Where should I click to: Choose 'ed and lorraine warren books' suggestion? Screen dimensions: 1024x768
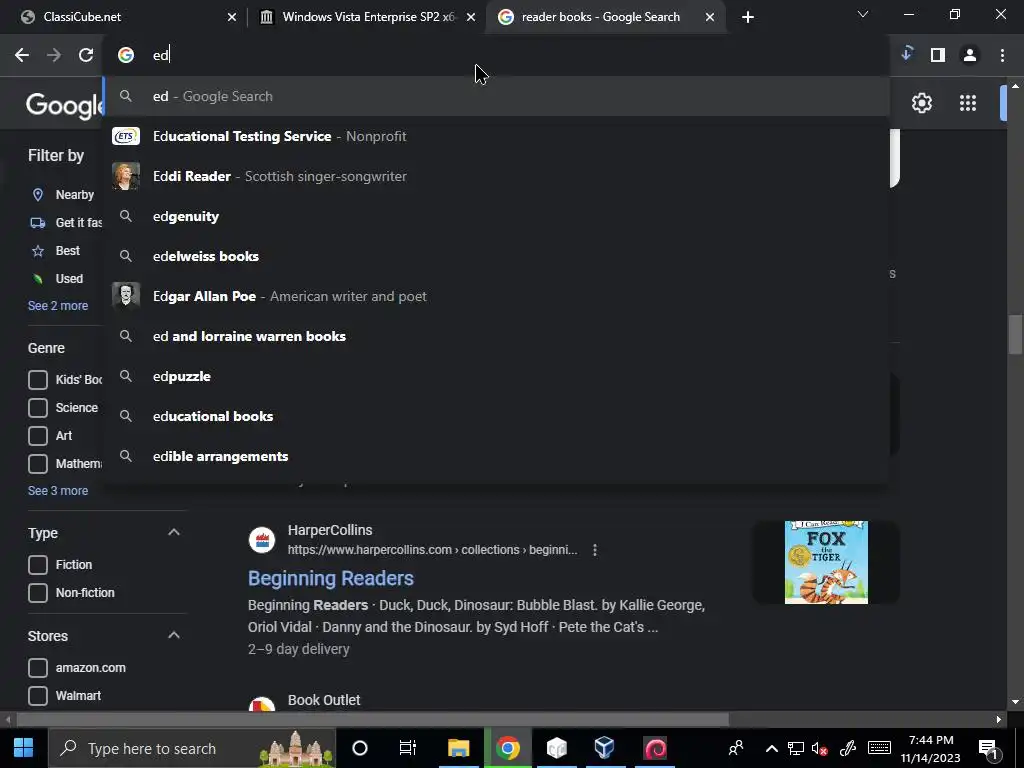496,336
